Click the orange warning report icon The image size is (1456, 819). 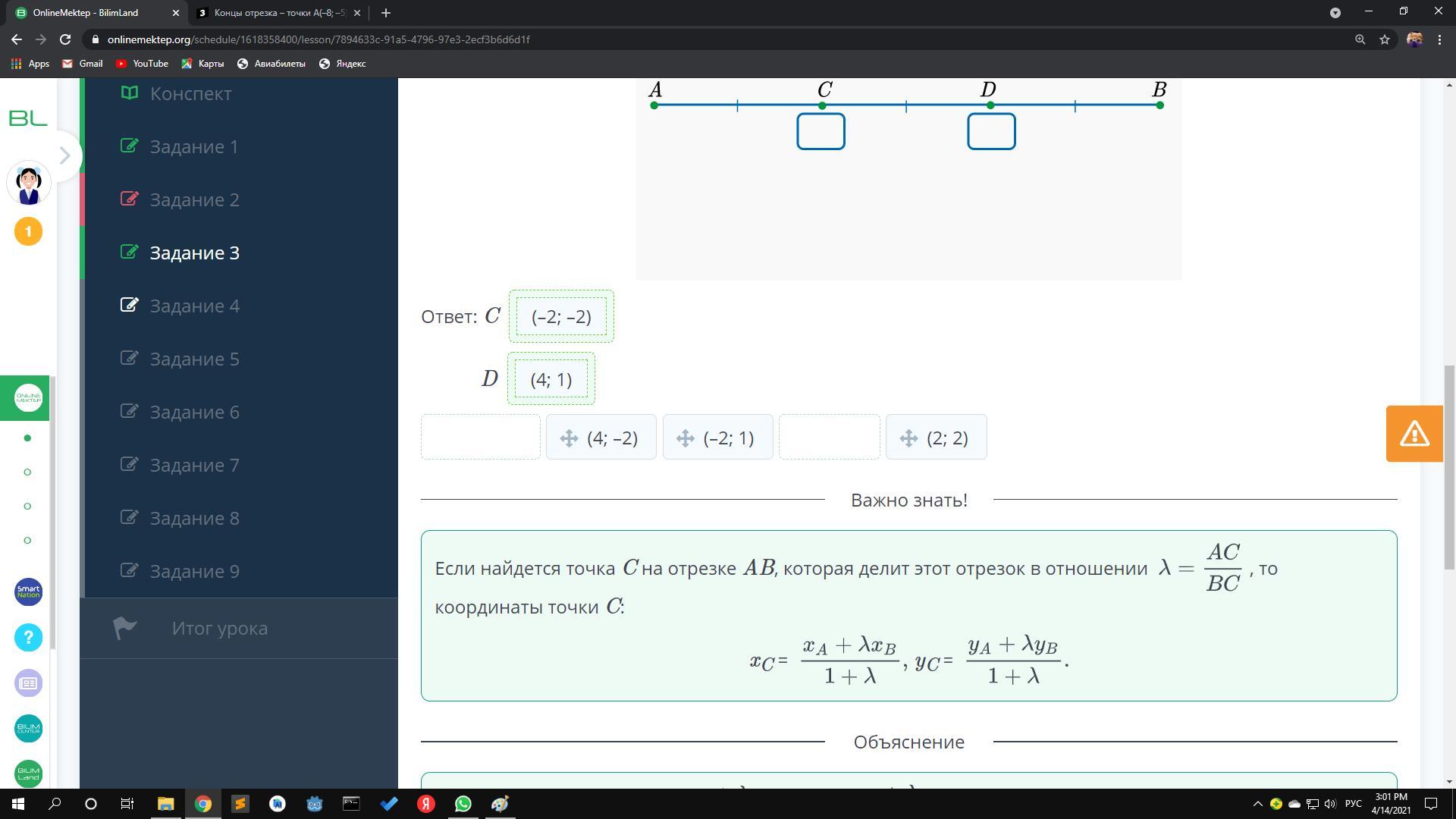tap(1414, 434)
